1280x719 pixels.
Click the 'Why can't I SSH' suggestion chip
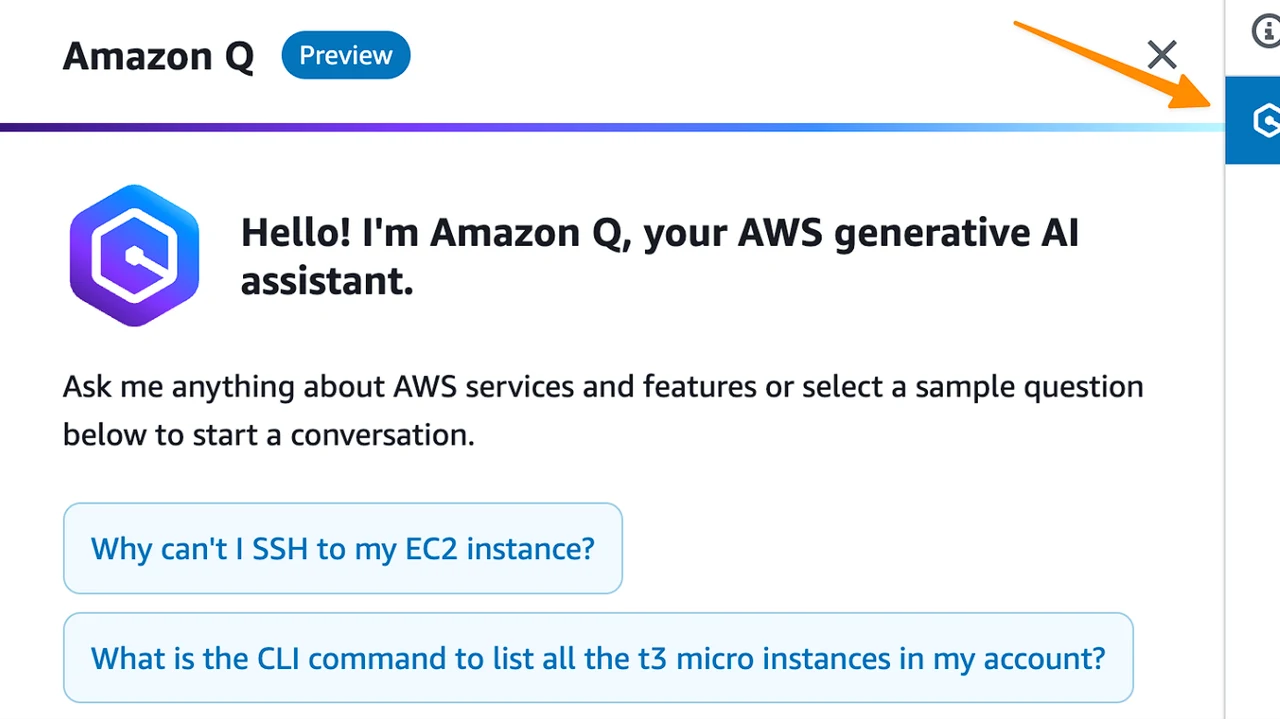(x=343, y=548)
